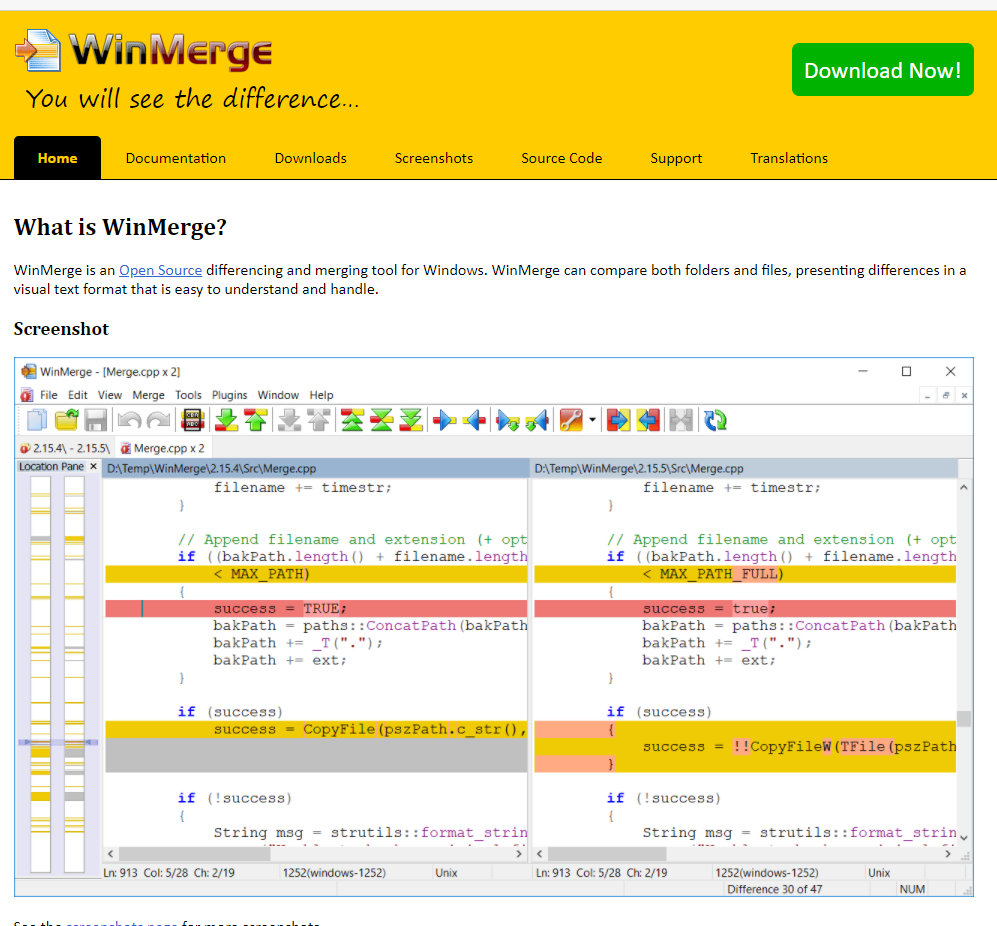Viewport: 997px width, 926px height.
Task: Click the WinMerge logo in the page header
Action: [x=144, y=50]
